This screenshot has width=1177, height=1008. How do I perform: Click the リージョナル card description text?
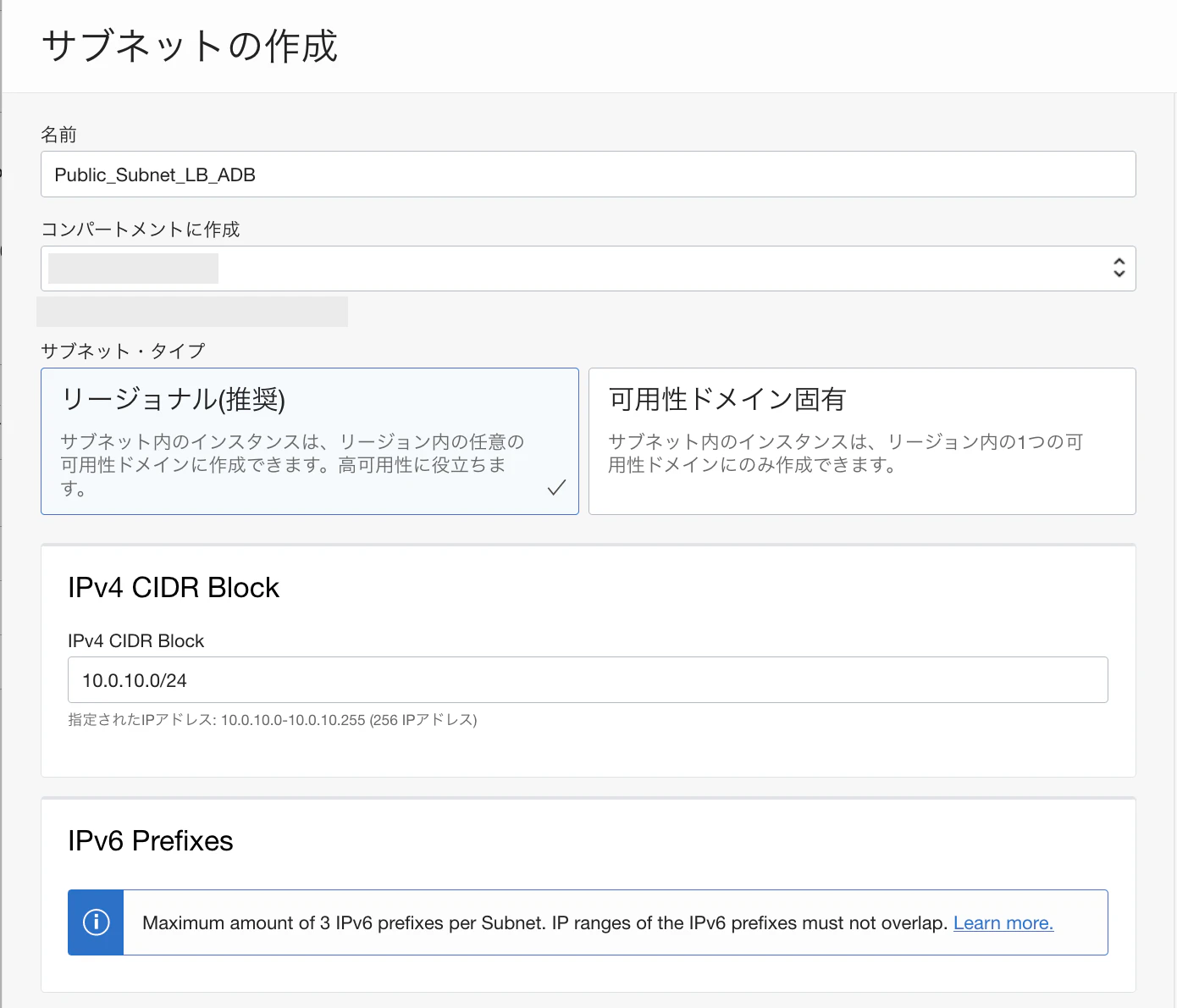(x=293, y=465)
